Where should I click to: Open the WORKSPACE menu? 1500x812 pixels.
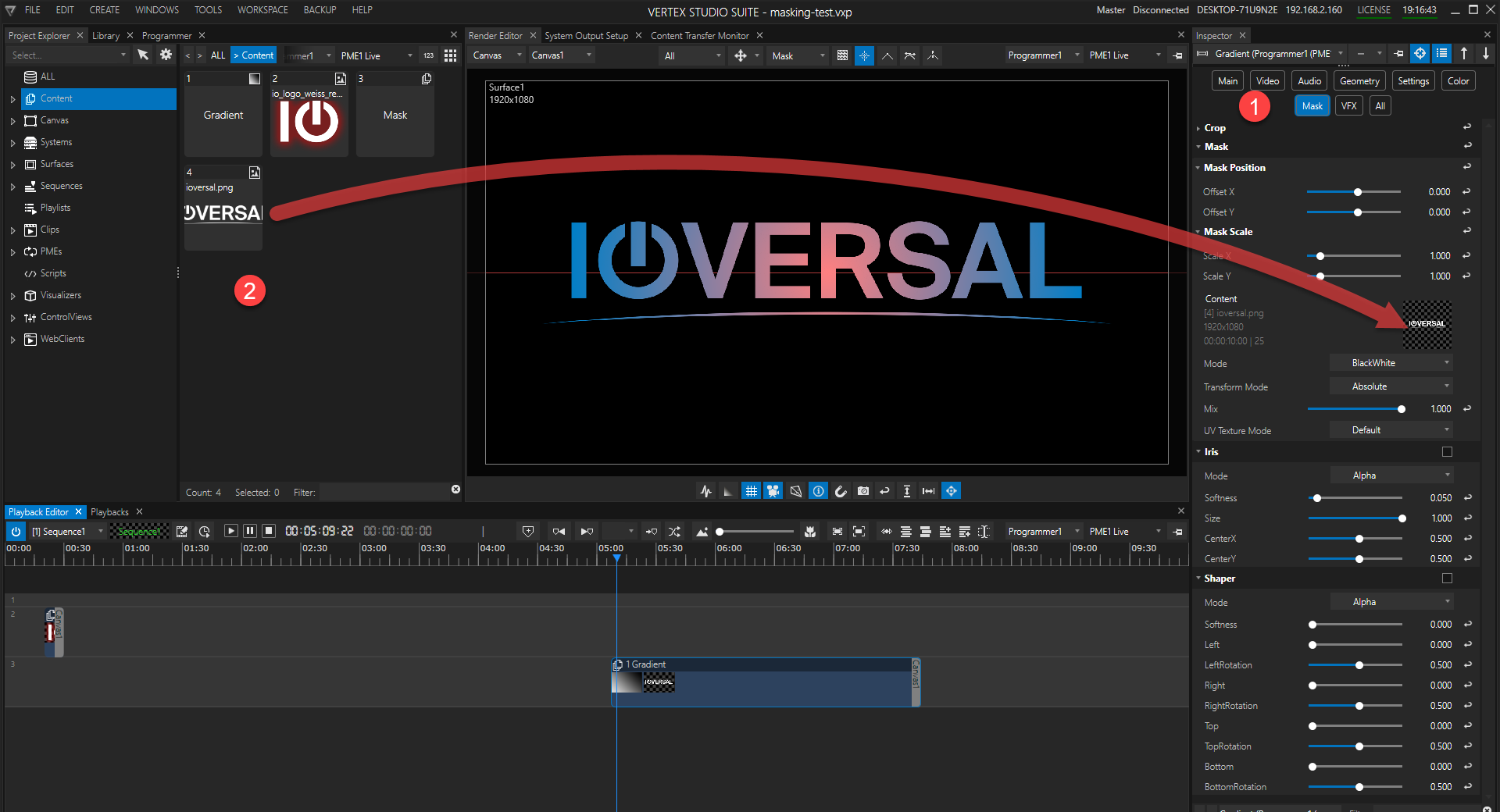[x=262, y=10]
